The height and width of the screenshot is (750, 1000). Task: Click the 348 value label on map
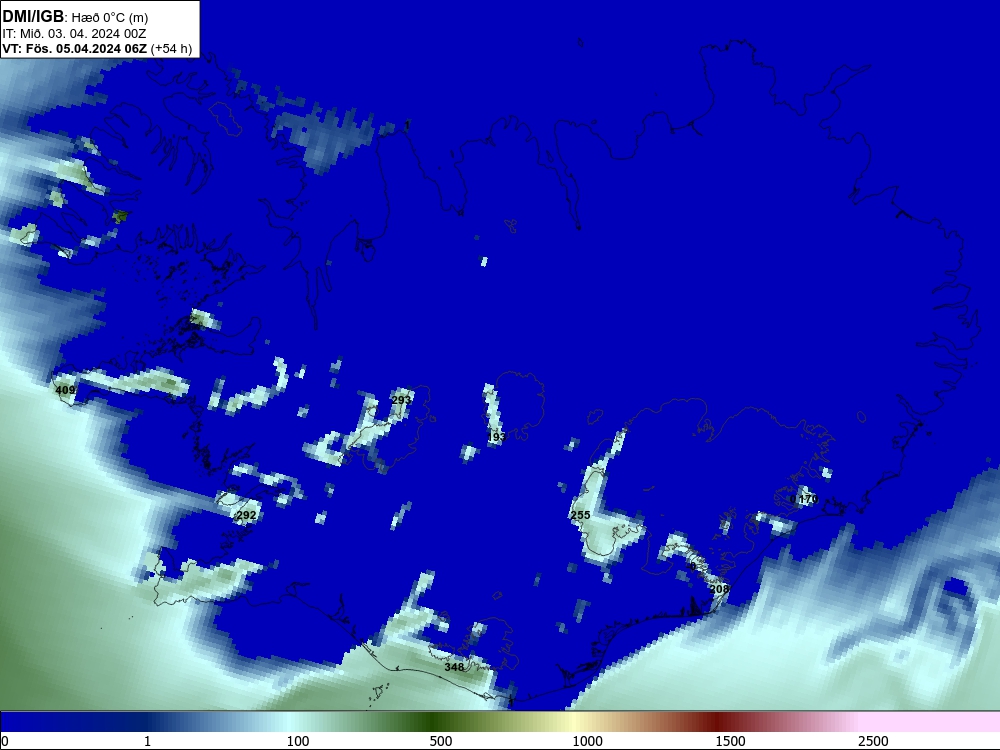point(454,667)
